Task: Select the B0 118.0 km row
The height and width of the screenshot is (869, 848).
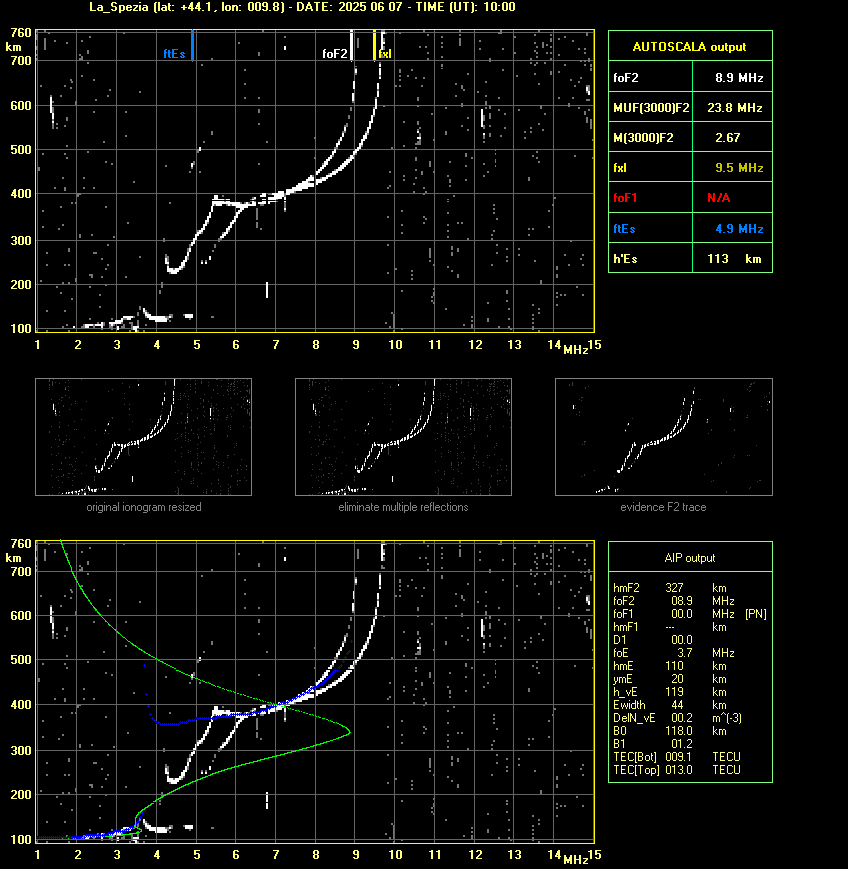Action: point(670,731)
